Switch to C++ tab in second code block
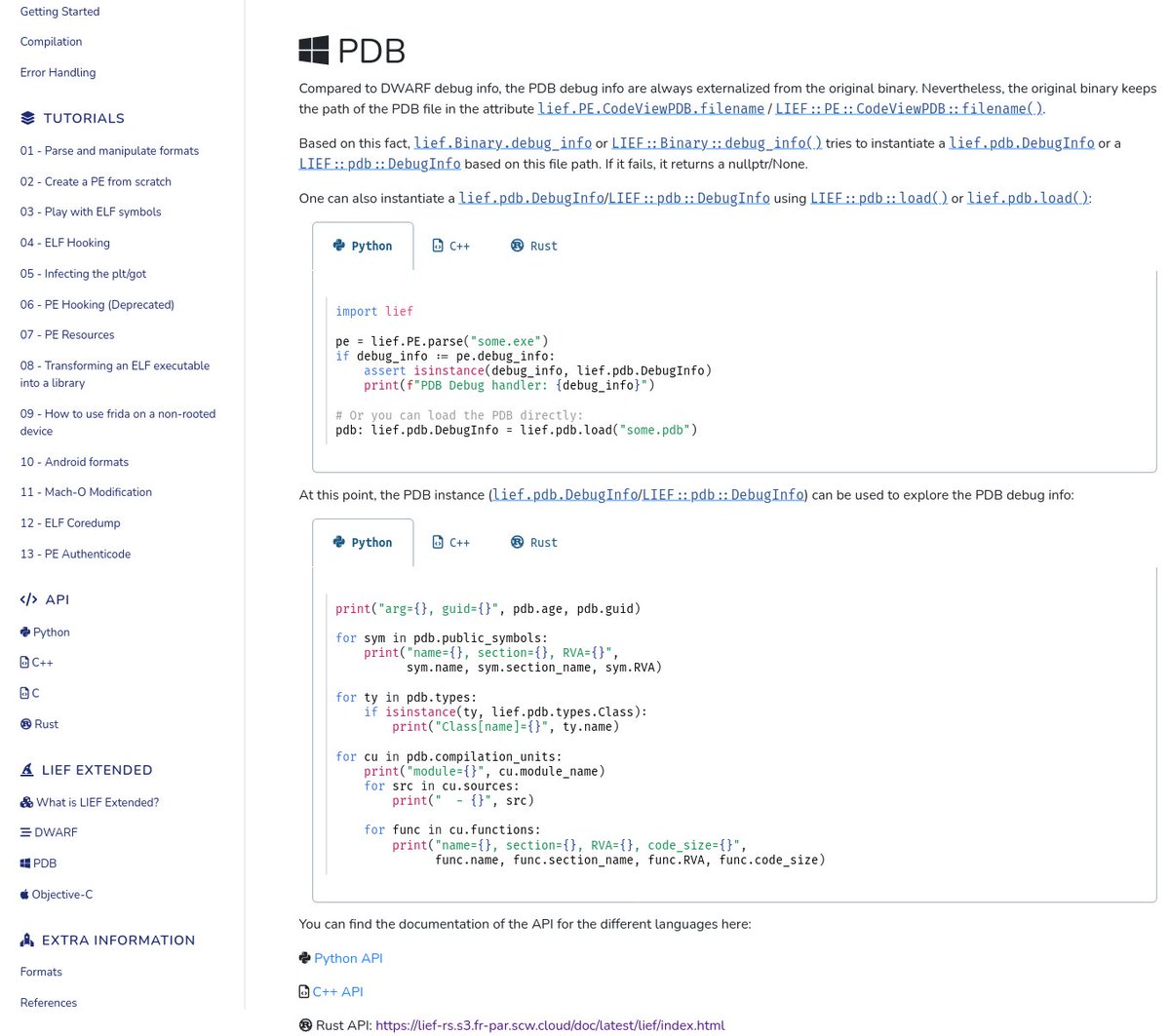This screenshot has width=1170, height=1036. coord(451,542)
